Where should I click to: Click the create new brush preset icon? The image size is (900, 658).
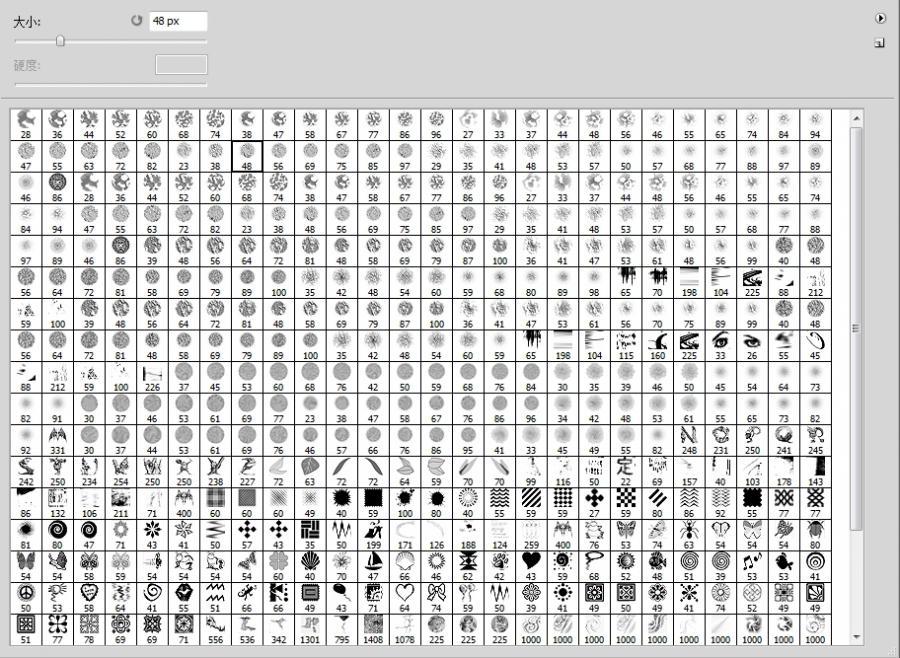tap(879, 43)
